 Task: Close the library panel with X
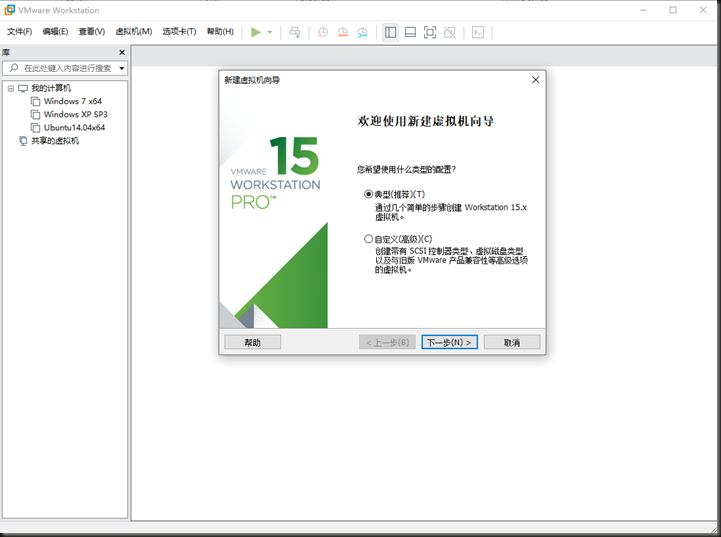pyautogui.click(x=122, y=52)
